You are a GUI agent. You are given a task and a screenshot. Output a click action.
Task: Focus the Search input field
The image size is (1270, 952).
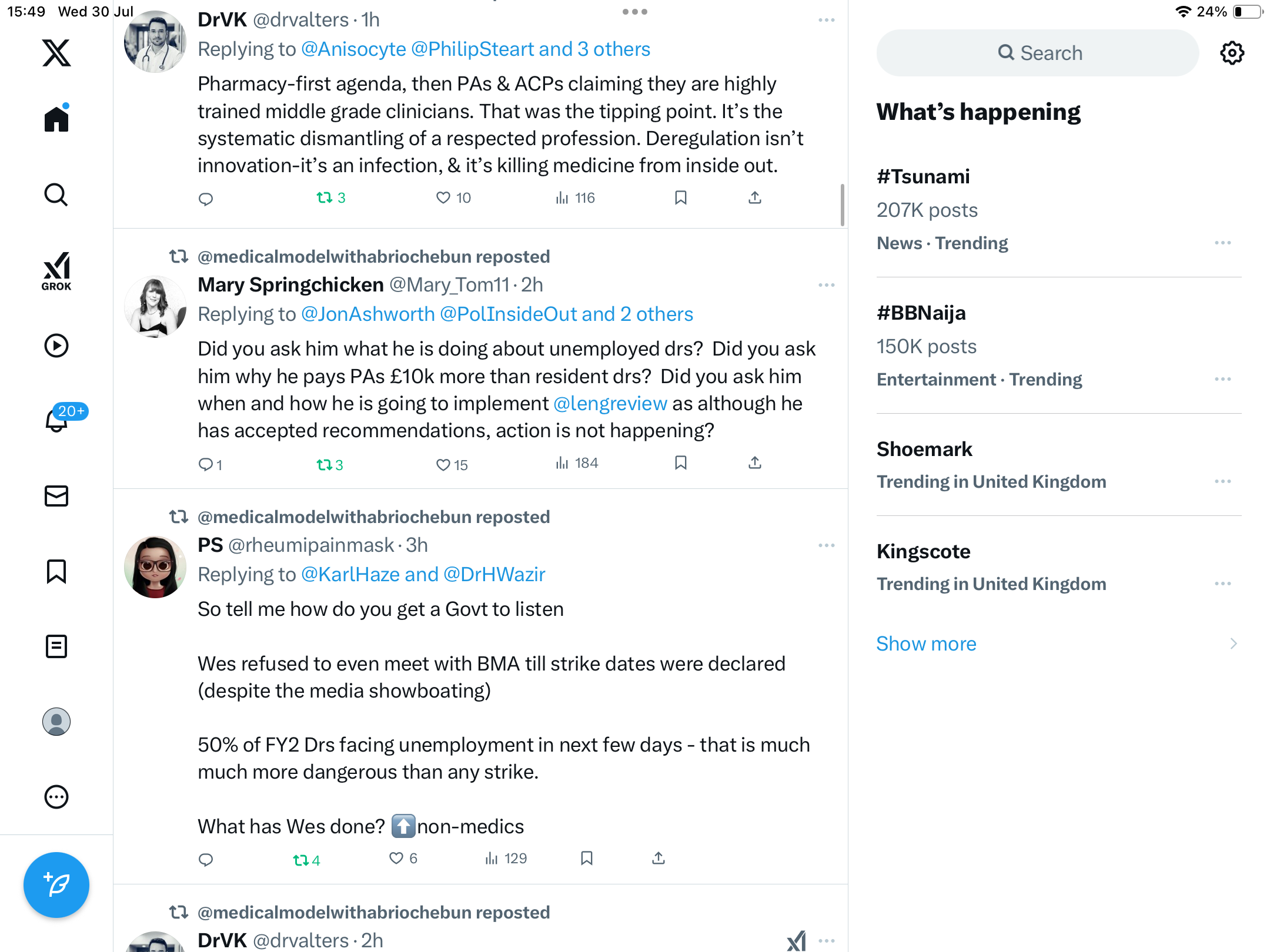(x=1038, y=53)
